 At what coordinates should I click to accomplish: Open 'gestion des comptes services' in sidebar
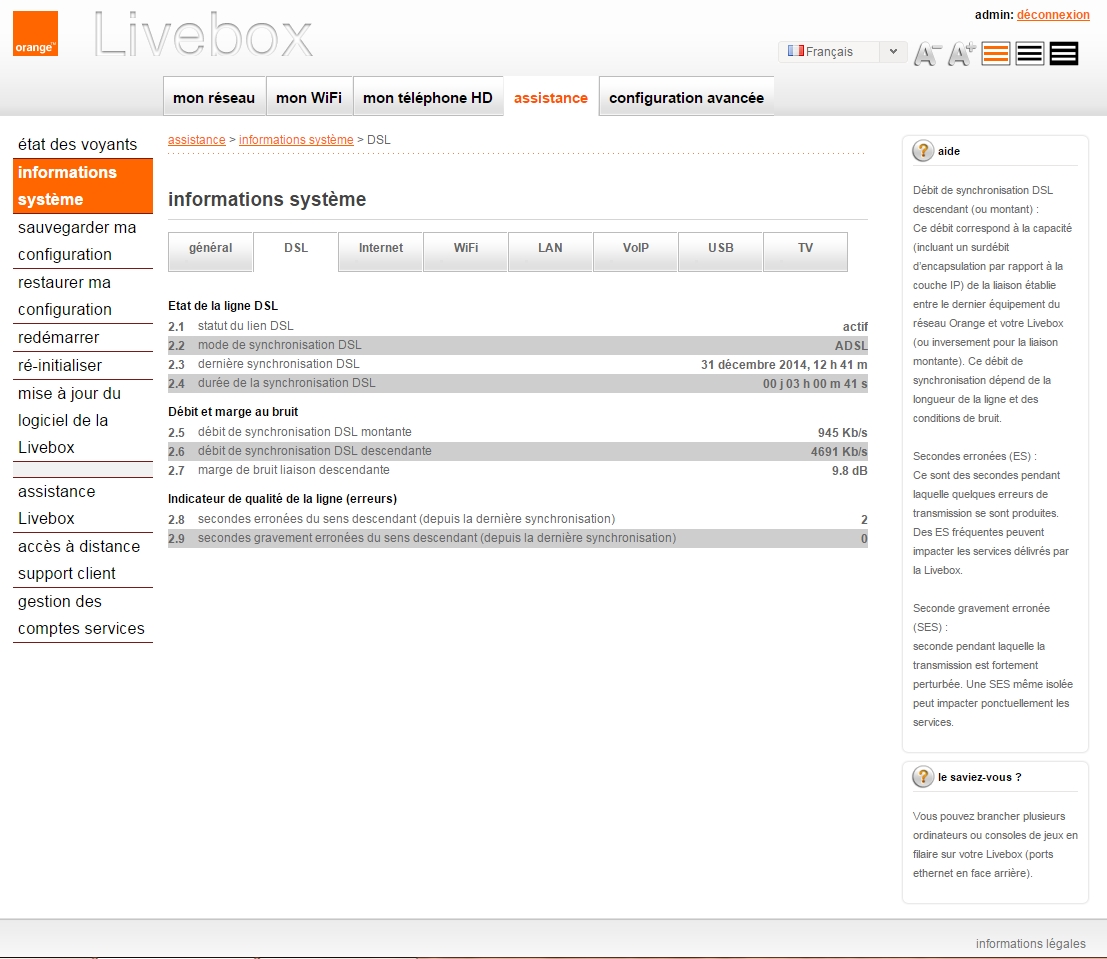pos(83,615)
